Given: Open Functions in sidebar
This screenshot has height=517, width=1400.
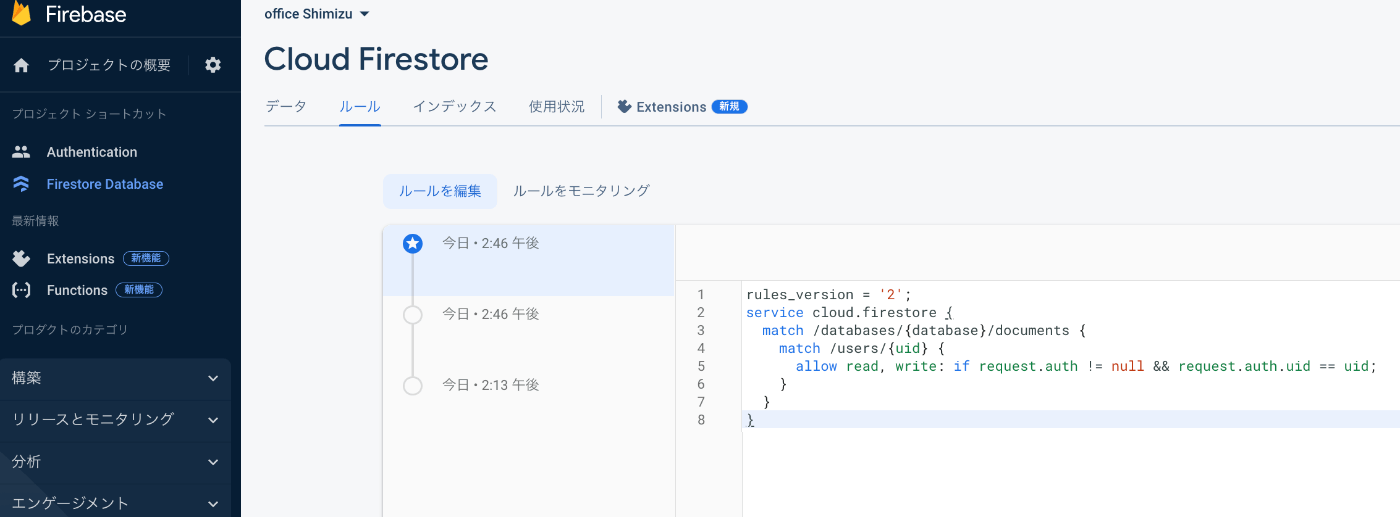Looking at the screenshot, I should click(77, 290).
